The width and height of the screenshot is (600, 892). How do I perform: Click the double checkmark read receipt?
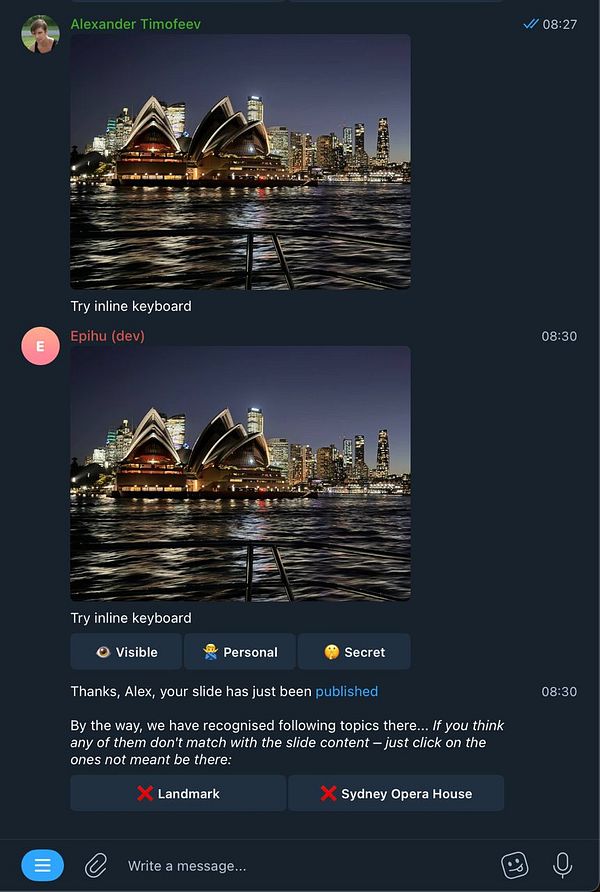tap(531, 24)
